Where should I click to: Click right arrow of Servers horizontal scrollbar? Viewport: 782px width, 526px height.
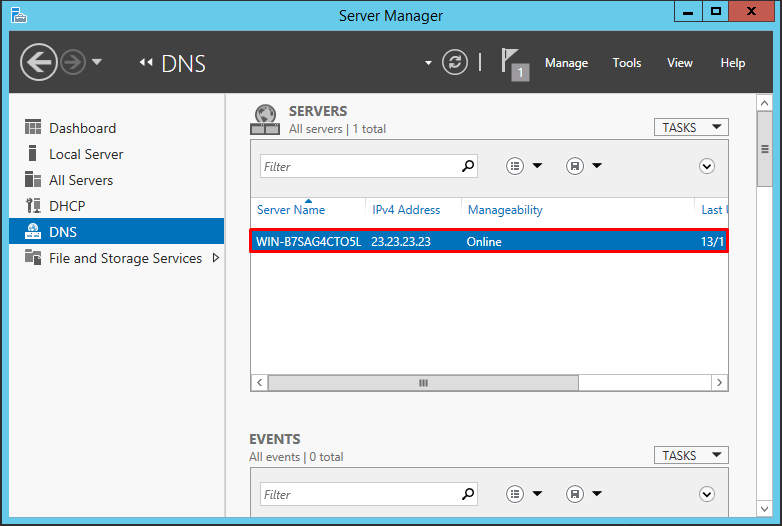point(719,383)
